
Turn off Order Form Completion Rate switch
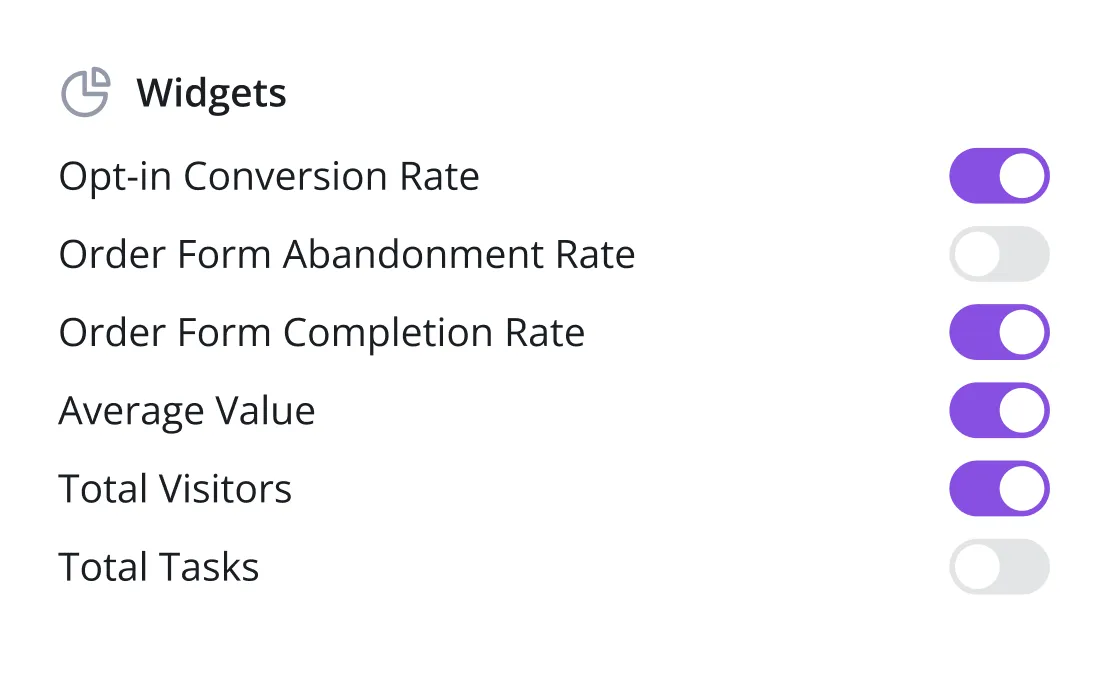click(998, 332)
